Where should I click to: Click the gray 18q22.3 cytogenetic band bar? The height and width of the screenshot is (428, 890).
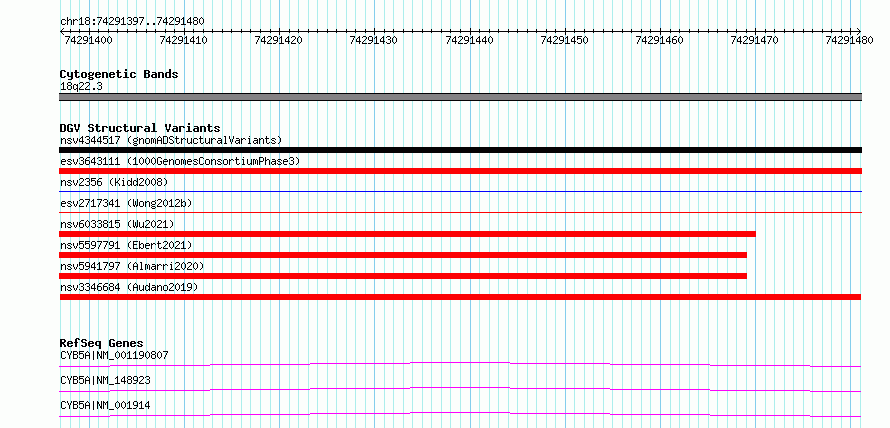[460, 97]
